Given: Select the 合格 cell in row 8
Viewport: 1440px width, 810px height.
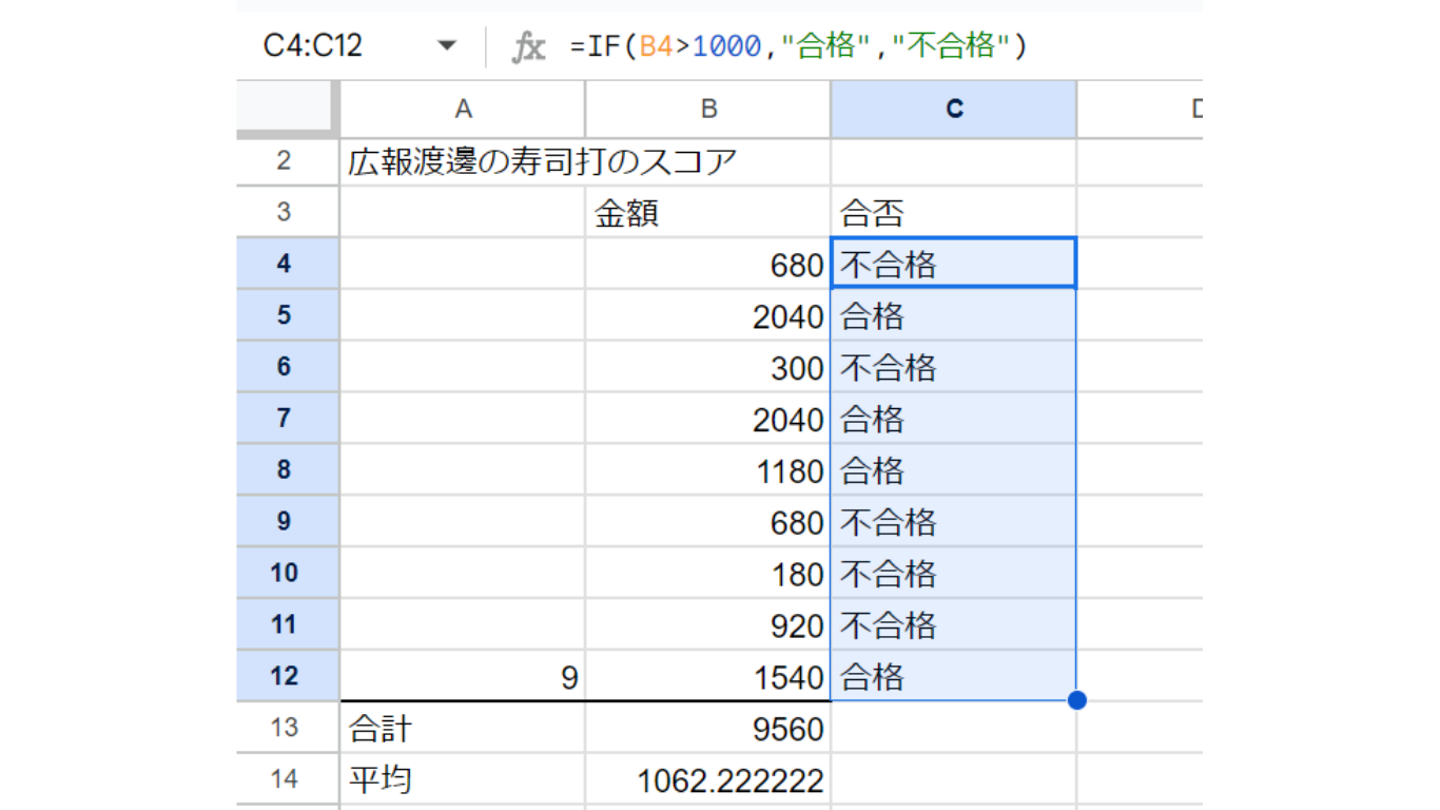Looking at the screenshot, I should (954, 470).
